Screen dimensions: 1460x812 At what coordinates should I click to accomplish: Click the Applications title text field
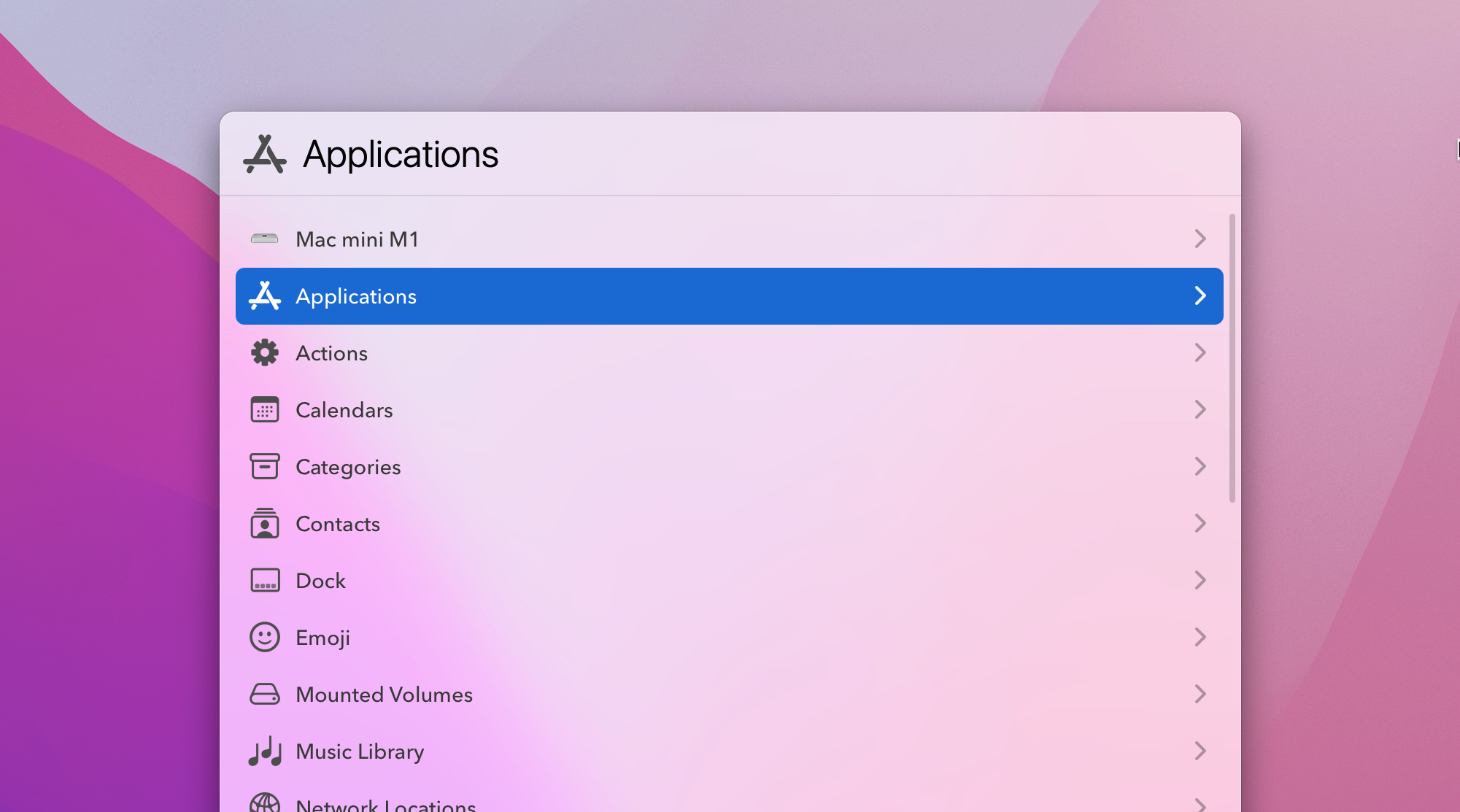coord(401,155)
